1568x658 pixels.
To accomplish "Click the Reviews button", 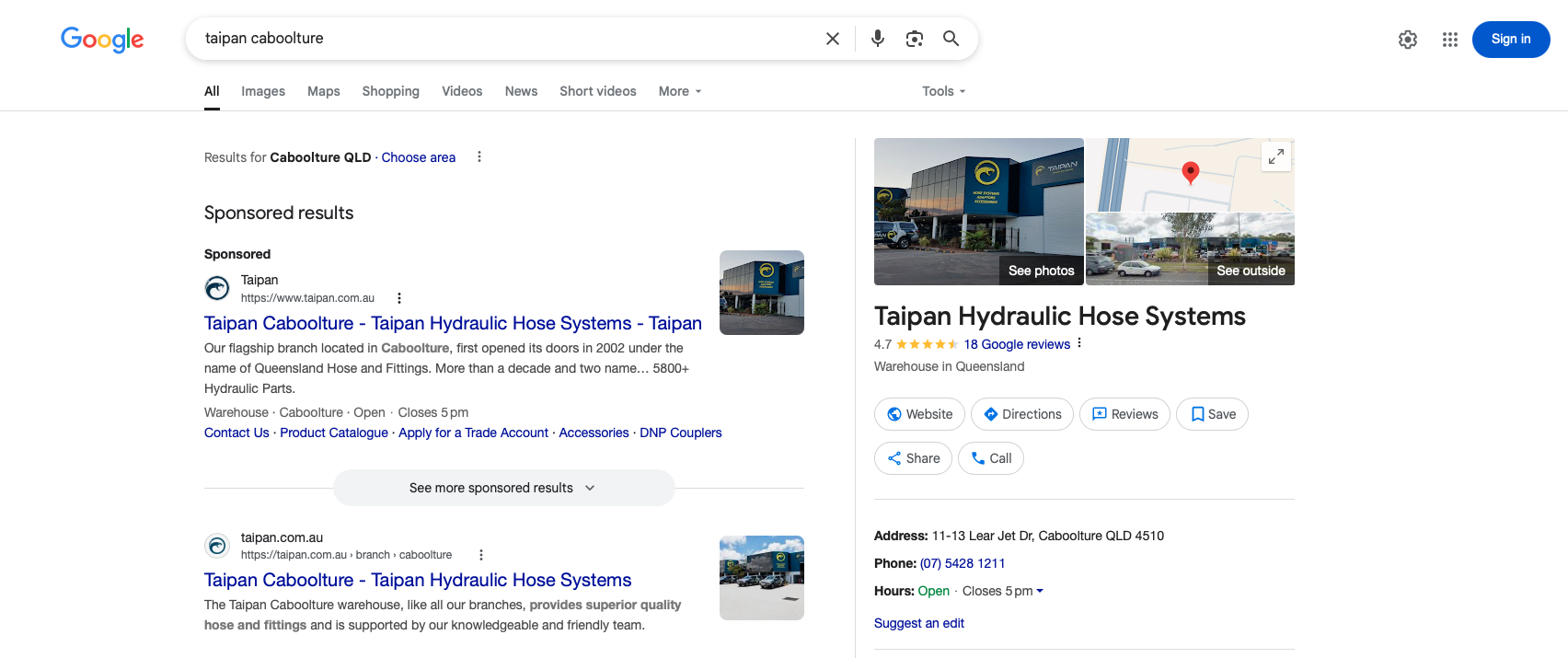I will coord(1124,414).
